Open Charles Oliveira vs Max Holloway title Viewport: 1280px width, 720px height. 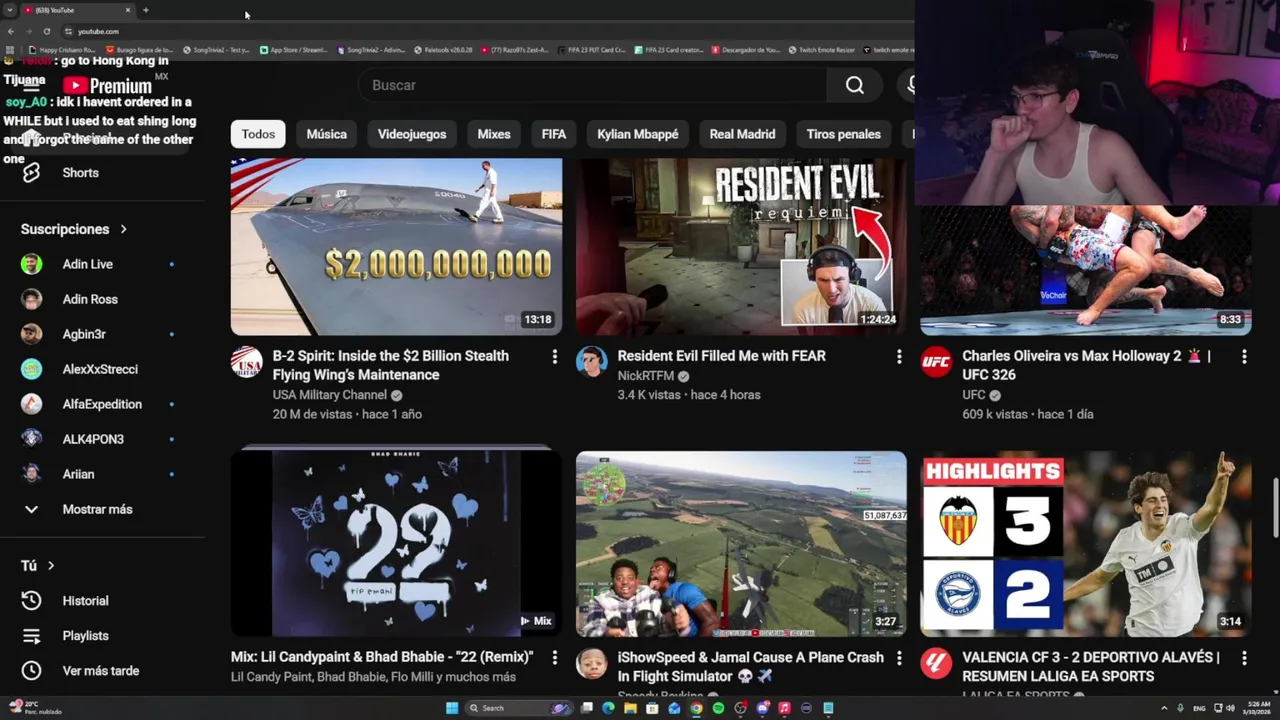[x=1086, y=365]
